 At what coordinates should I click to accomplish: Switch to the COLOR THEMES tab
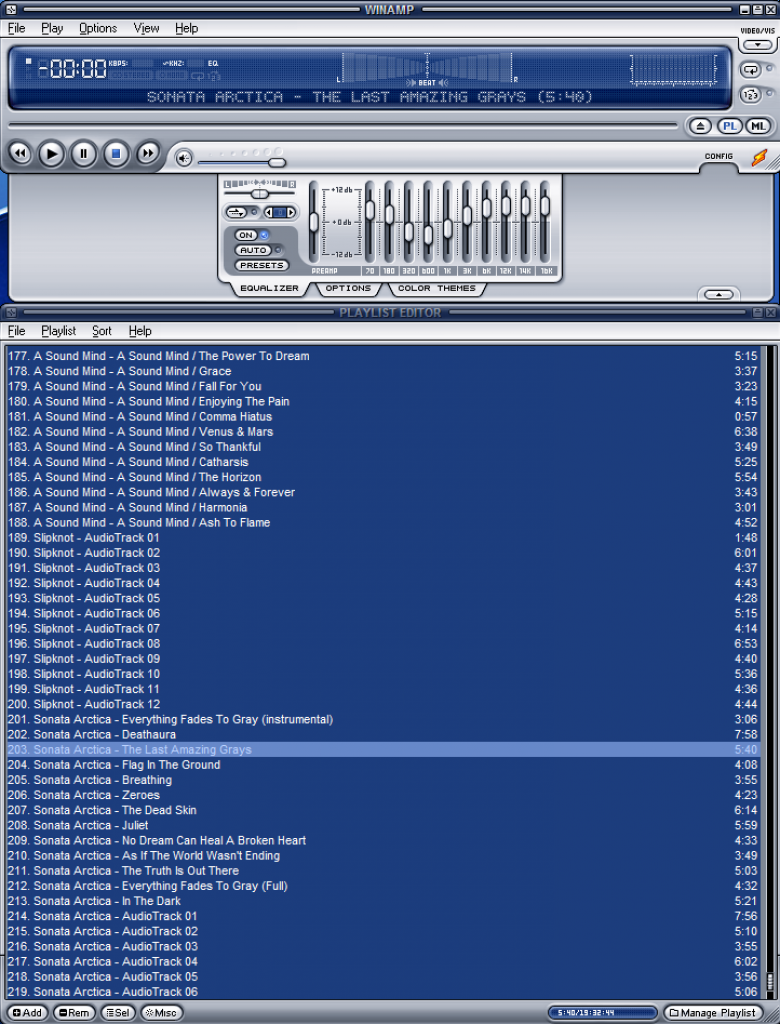coord(437,288)
